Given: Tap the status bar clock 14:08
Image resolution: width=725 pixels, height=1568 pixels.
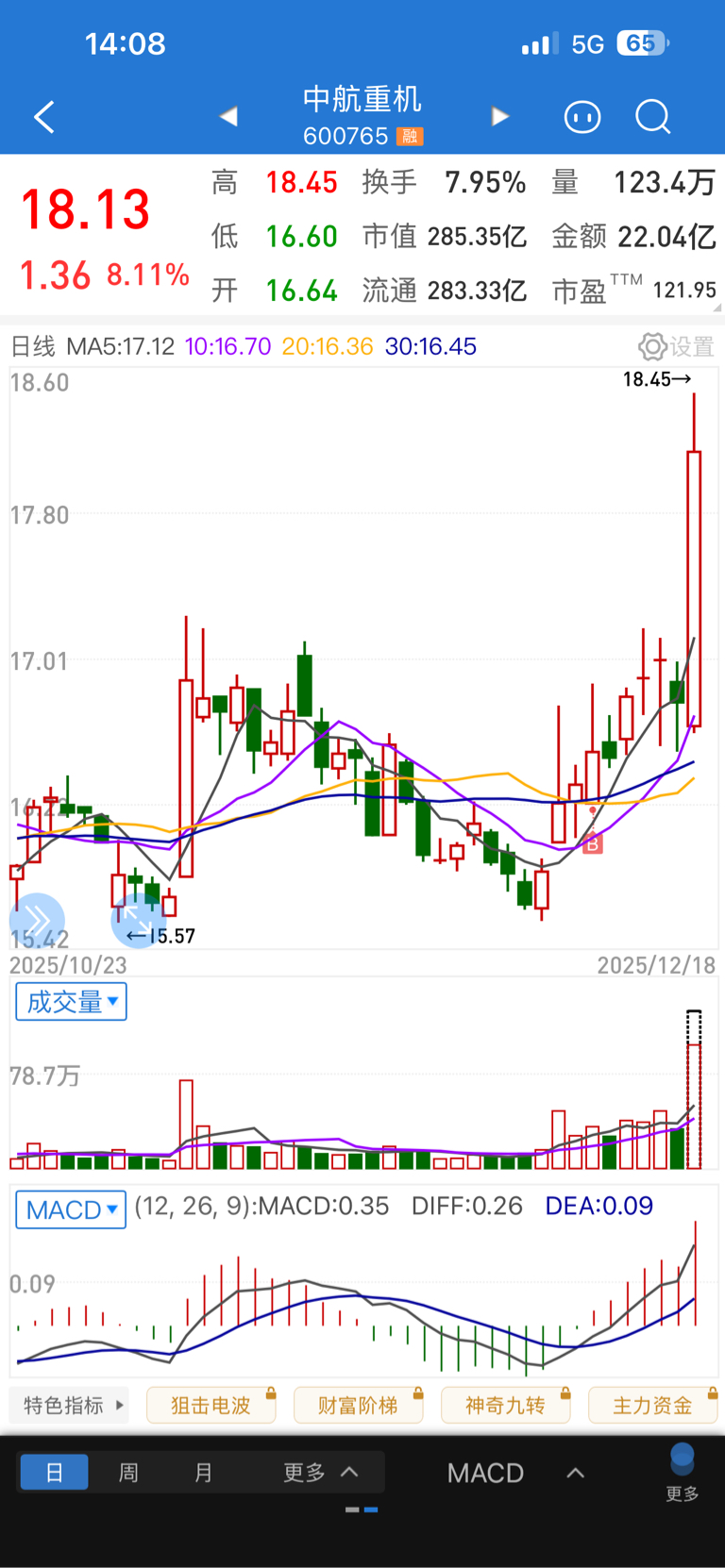Looking at the screenshot, I should click(x=125, y=43).
